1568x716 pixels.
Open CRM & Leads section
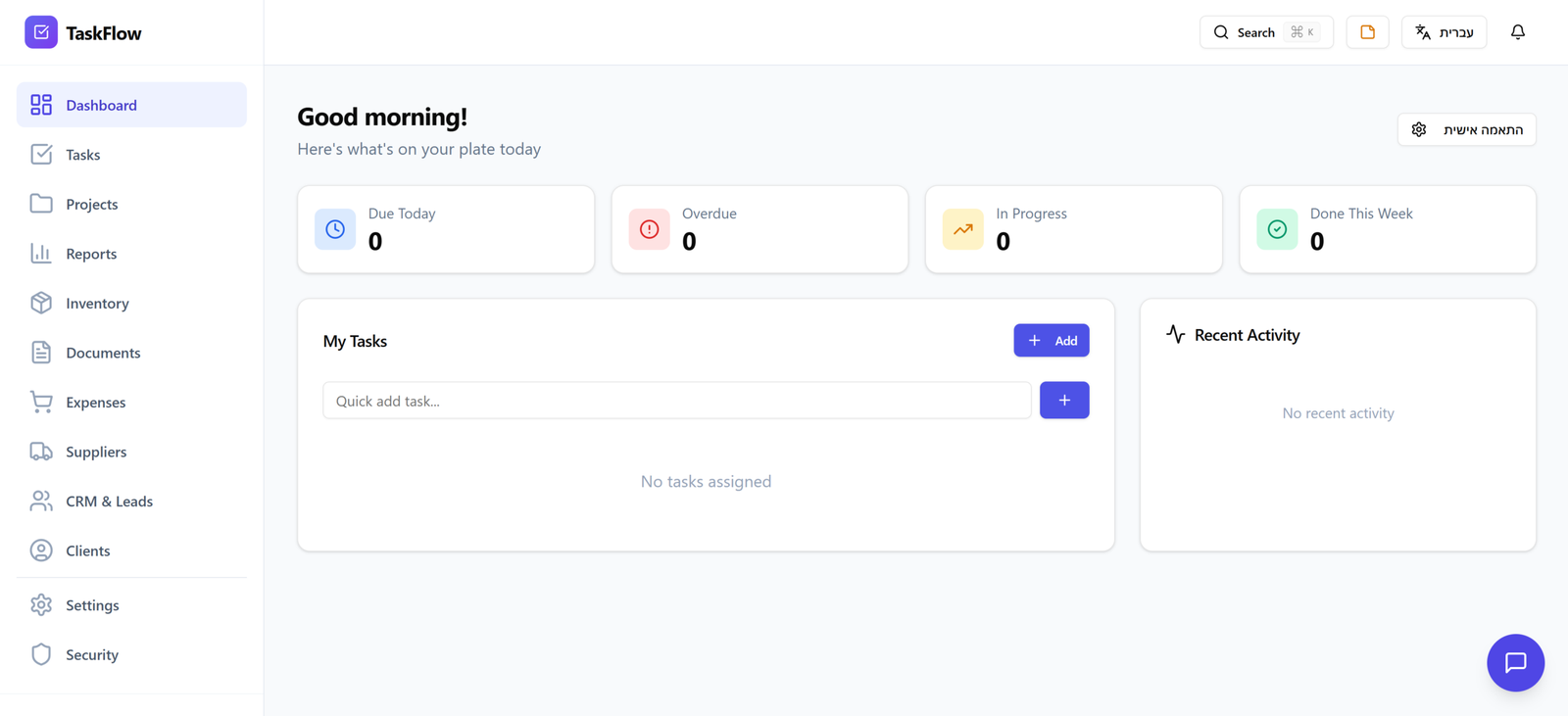point(109,501)
